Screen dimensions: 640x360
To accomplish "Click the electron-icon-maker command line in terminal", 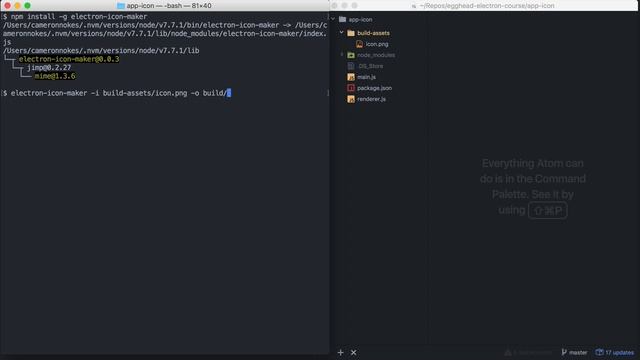I will pyautogui.click(x=118, y=93).
